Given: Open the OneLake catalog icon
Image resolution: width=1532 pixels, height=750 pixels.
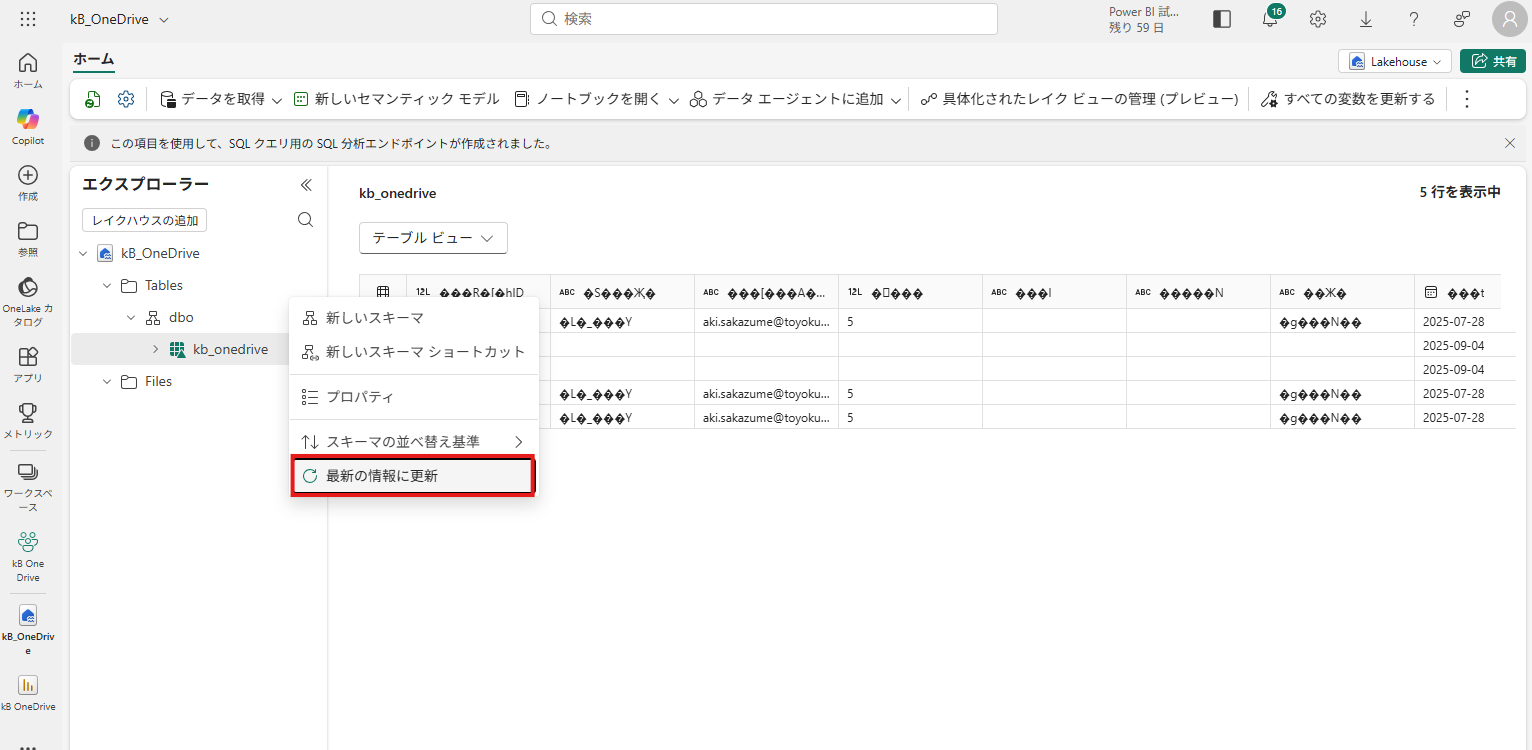Looking at the screenshot, I should point(28,288).
